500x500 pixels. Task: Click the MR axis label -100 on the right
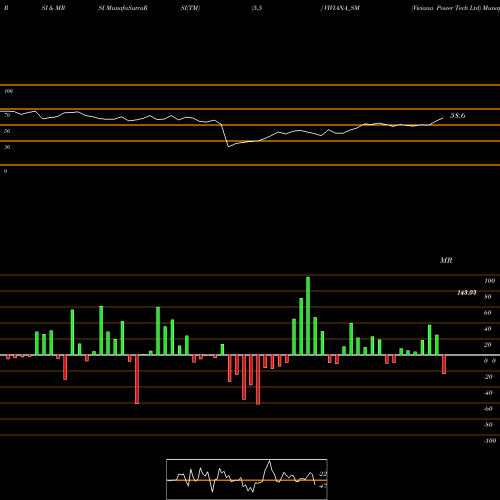click(490, 441)
